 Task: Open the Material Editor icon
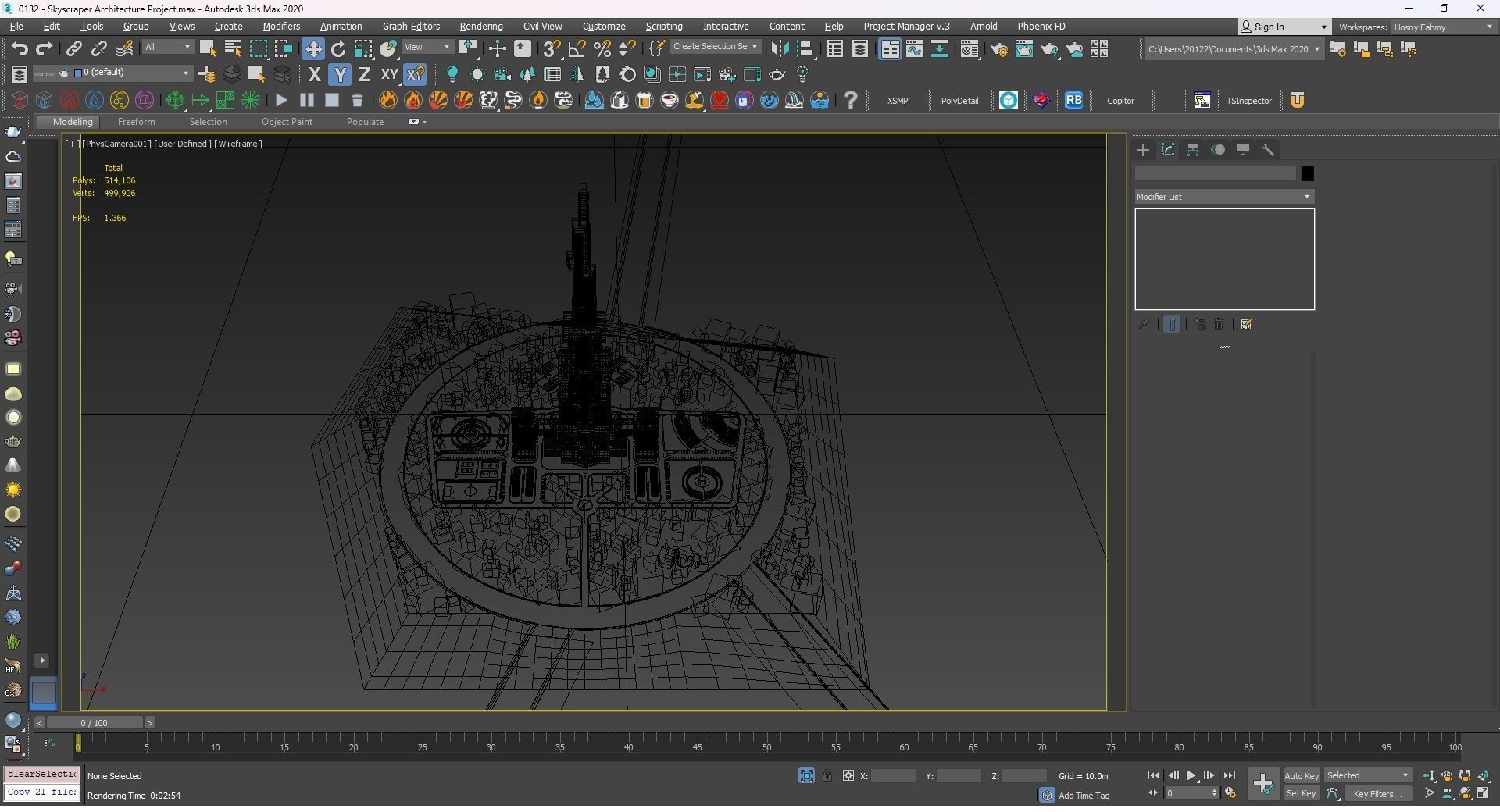970,49
